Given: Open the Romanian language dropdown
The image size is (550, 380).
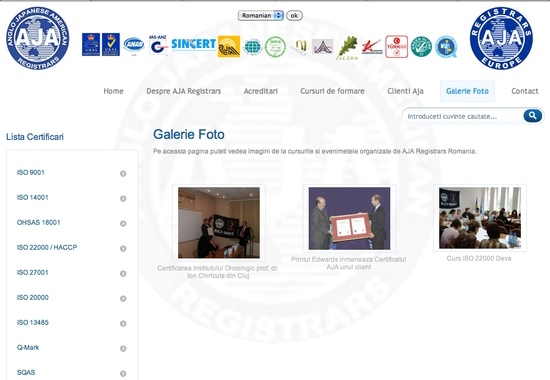Looking at the screenshot, I should click(x=261, y=15).
